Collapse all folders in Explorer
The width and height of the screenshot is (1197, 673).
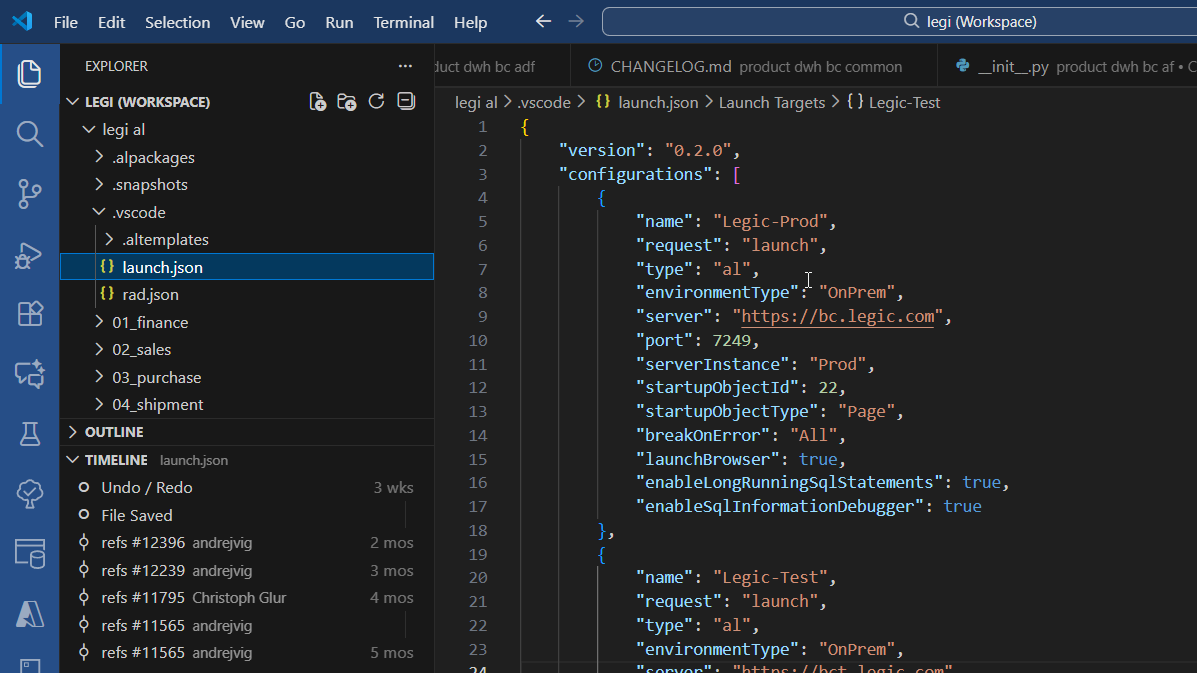click(406, 101)
